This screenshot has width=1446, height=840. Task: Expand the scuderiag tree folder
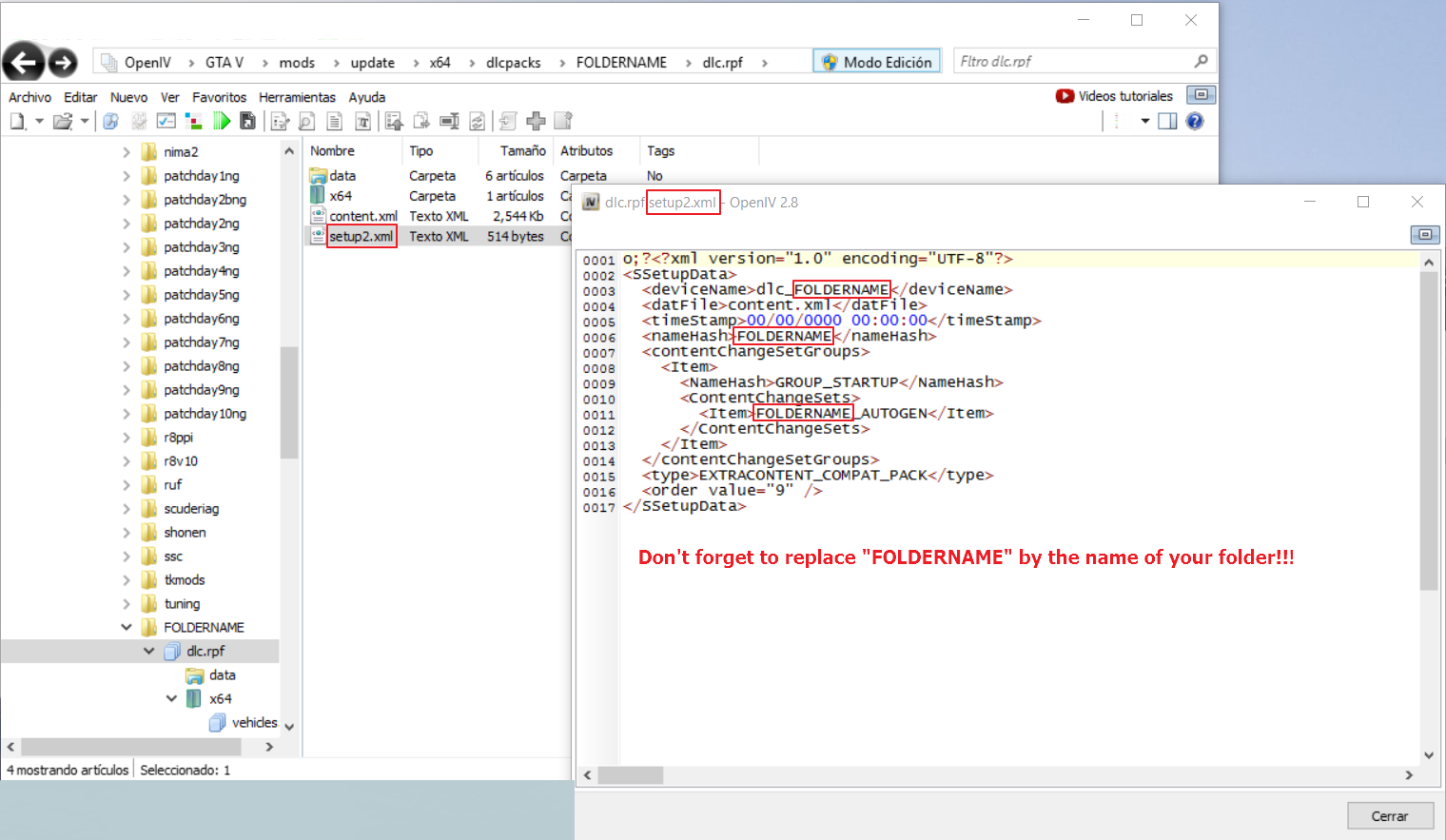click(x=127, y=509)
